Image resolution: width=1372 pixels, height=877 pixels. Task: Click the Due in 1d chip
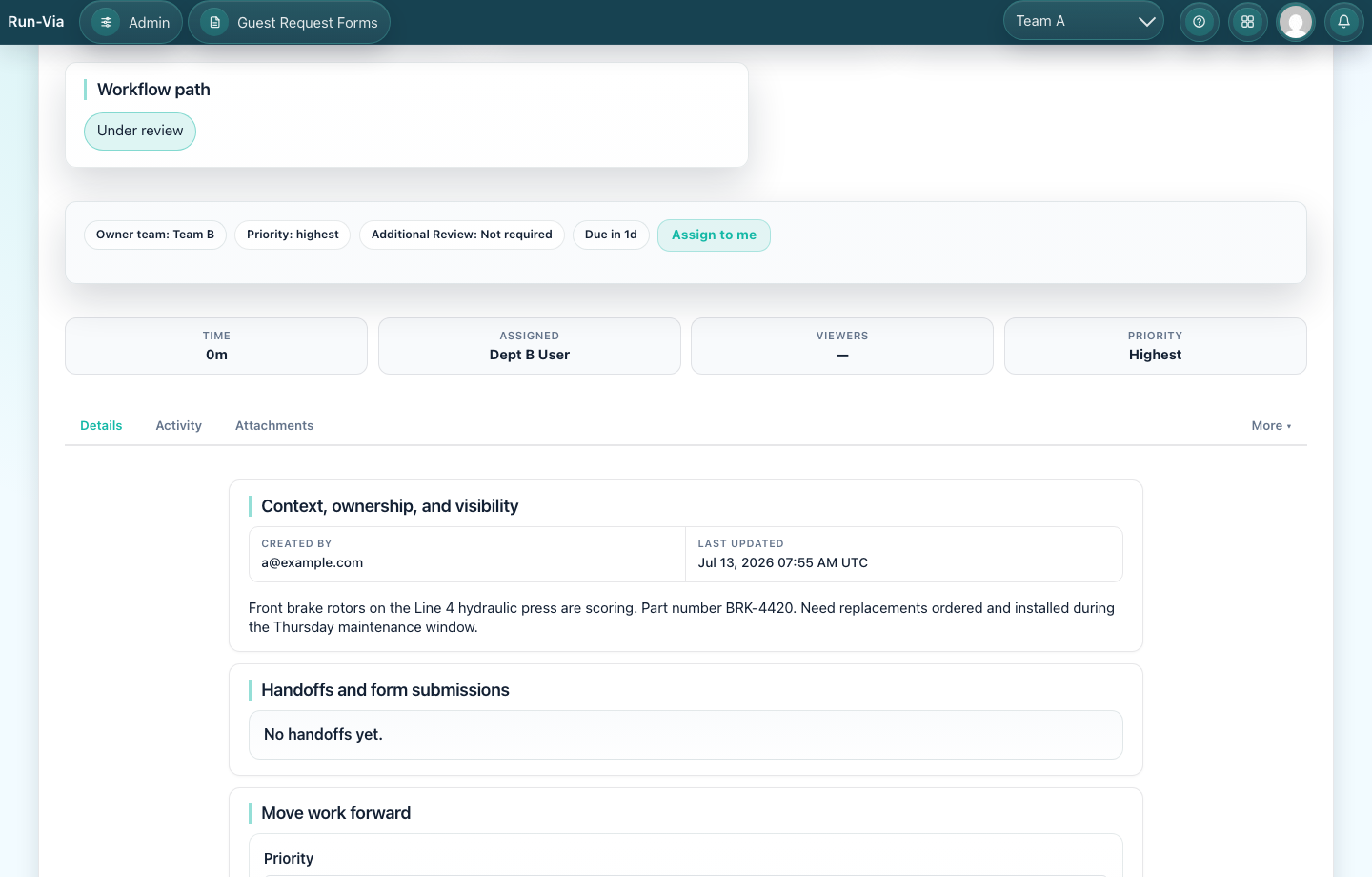click(611, 235)
